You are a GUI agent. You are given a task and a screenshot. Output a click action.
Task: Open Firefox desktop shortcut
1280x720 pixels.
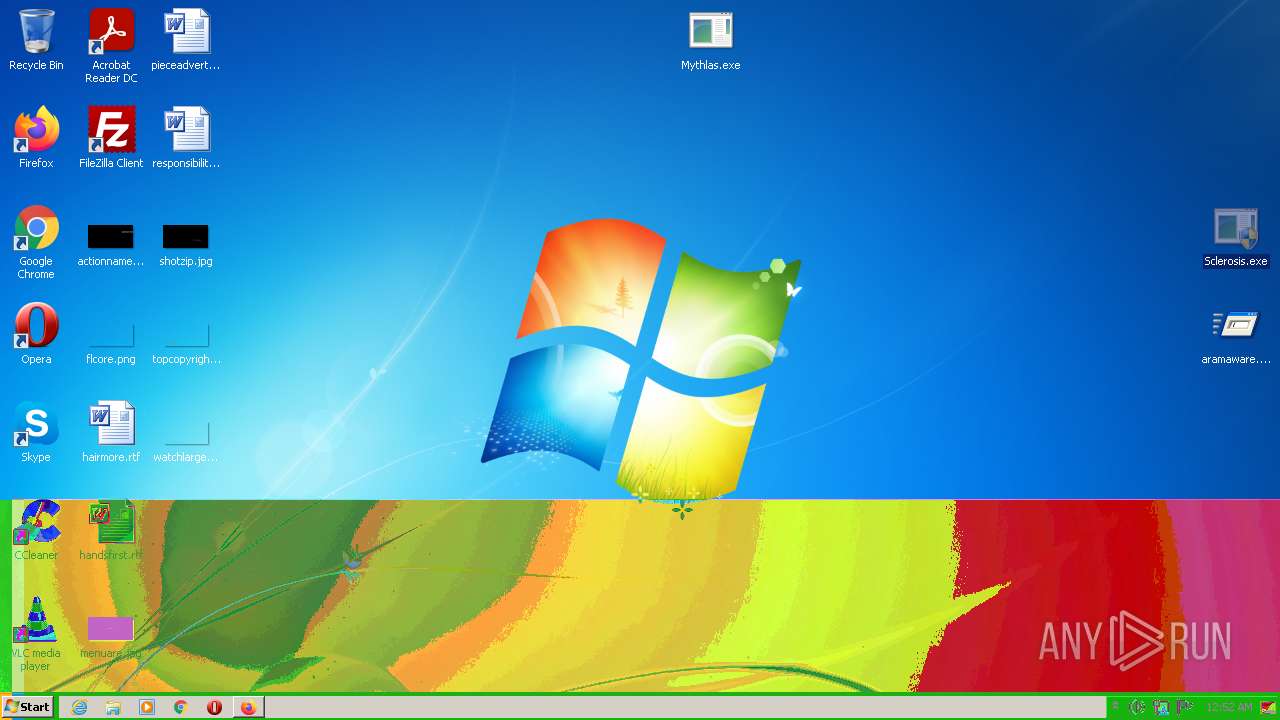tap(36, 138)
